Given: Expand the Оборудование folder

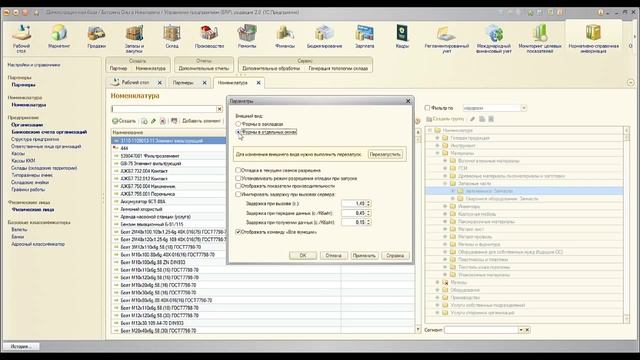Looking at the screenshot, I should point(438,290).
